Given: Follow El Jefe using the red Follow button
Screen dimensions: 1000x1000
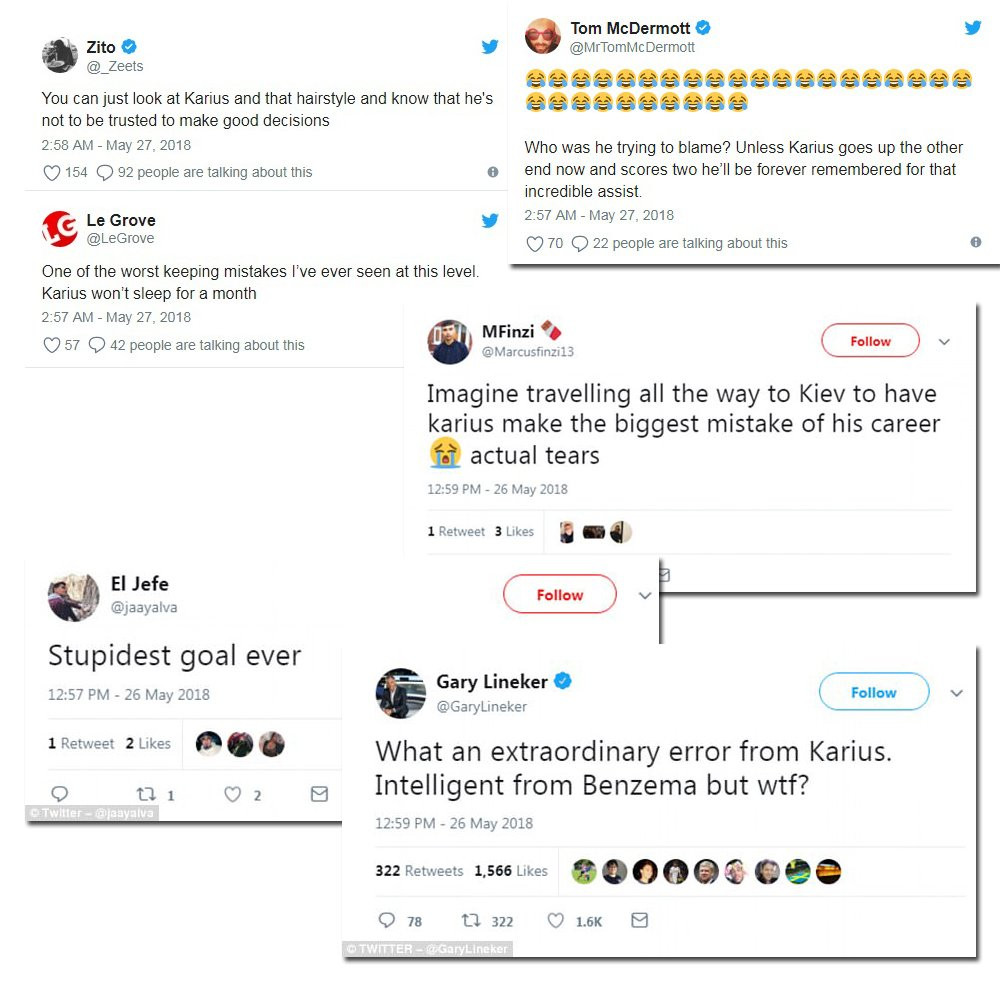Looking at the screenshot, I should pyautogui.click(x=560, y=594).
